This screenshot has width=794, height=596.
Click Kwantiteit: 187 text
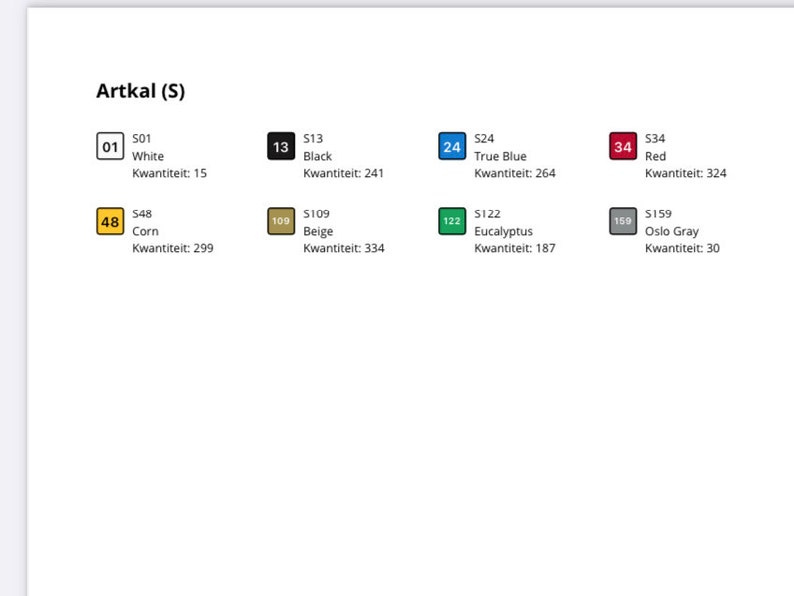pos(515,248)
